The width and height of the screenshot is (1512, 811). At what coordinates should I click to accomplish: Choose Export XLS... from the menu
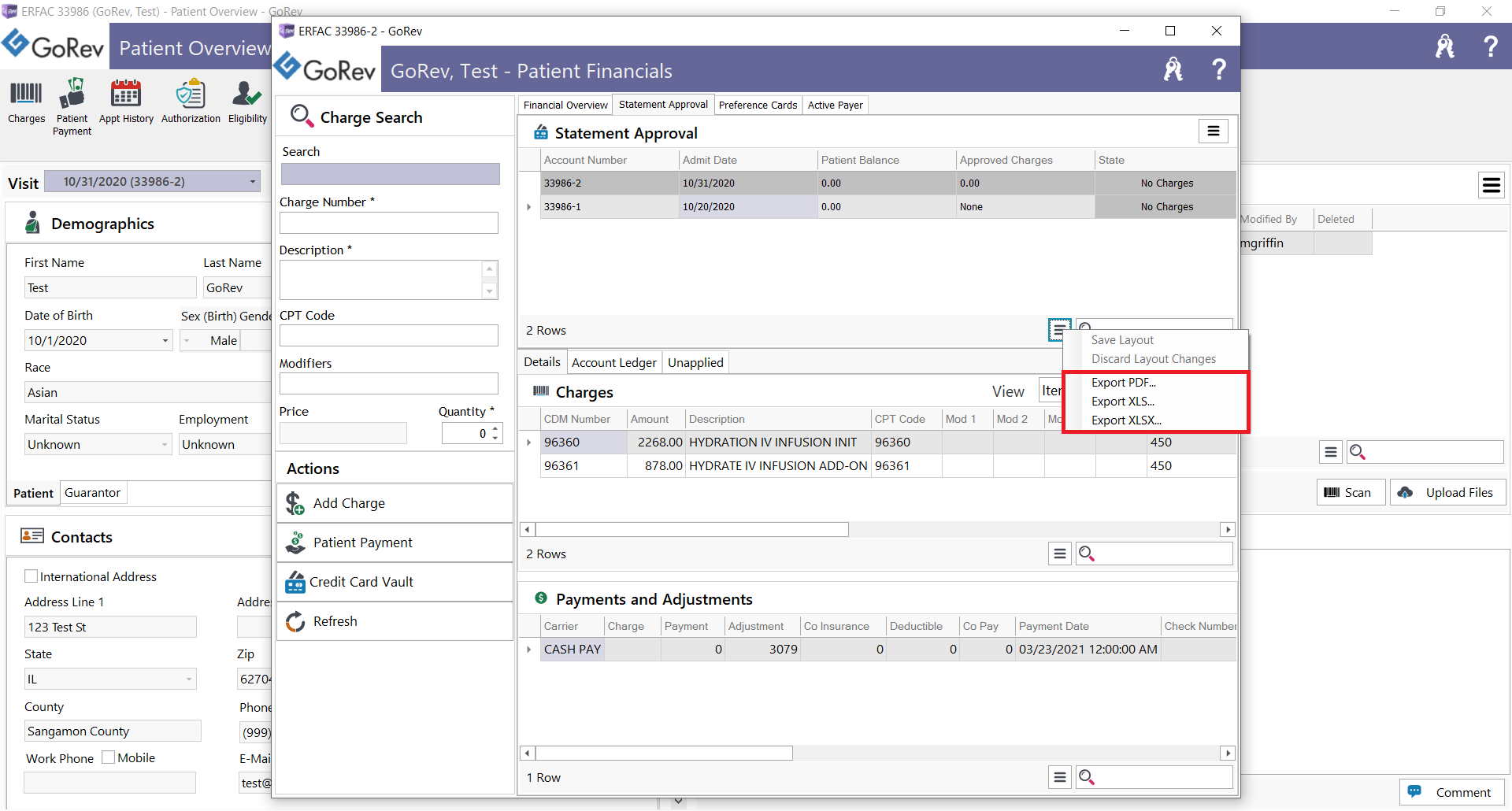[x=1123, y=402]
